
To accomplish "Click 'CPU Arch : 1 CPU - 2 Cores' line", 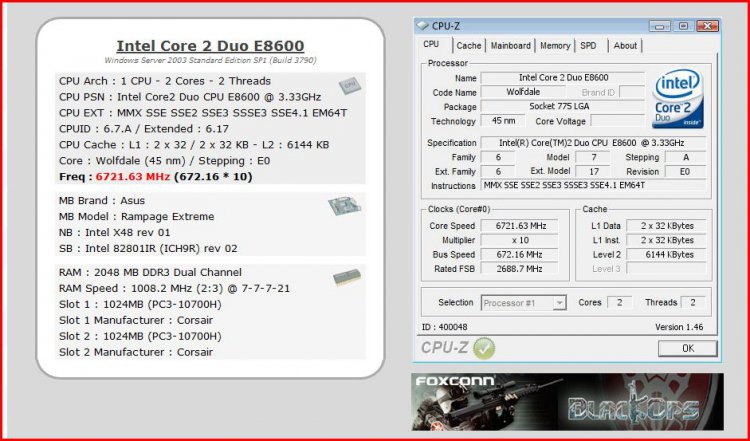I will tap(165, 81).
